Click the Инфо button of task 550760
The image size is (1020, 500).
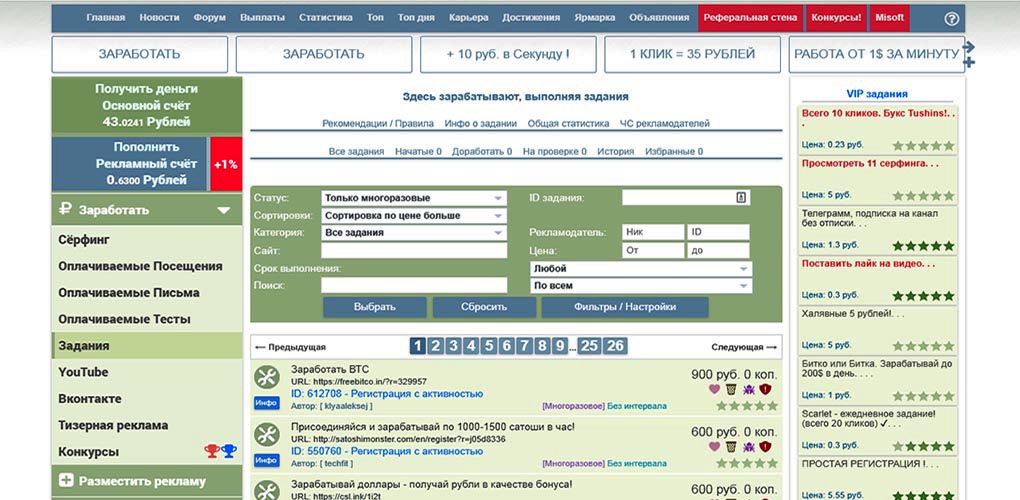pos(267,460)
